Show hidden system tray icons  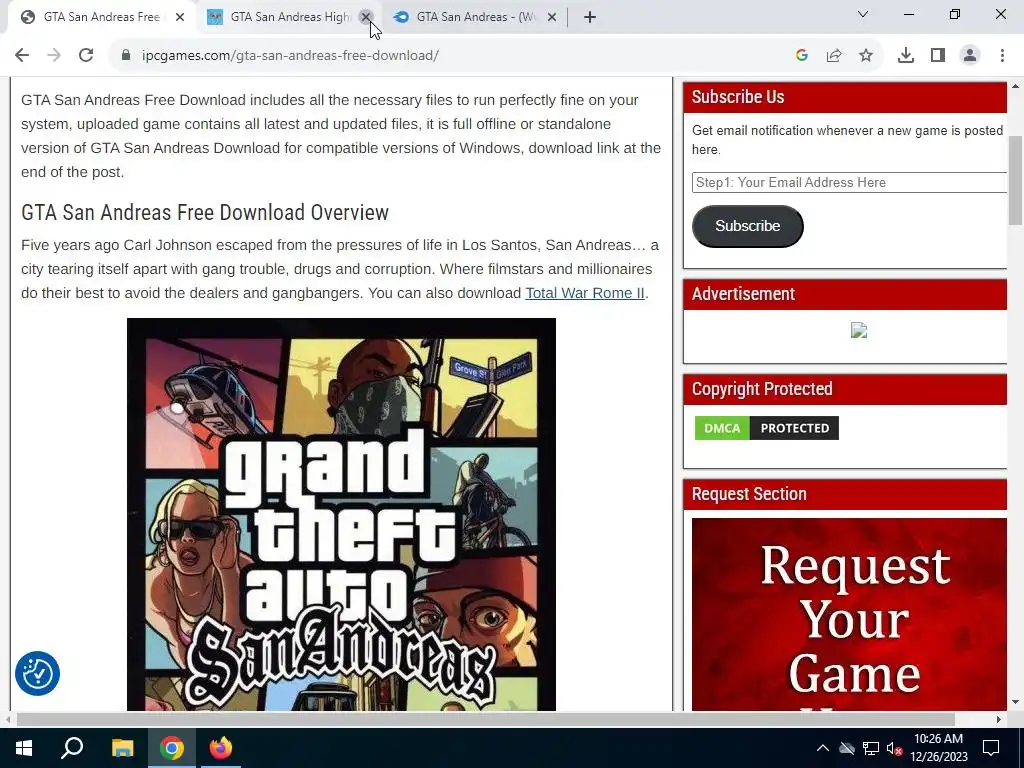[823, 748]
